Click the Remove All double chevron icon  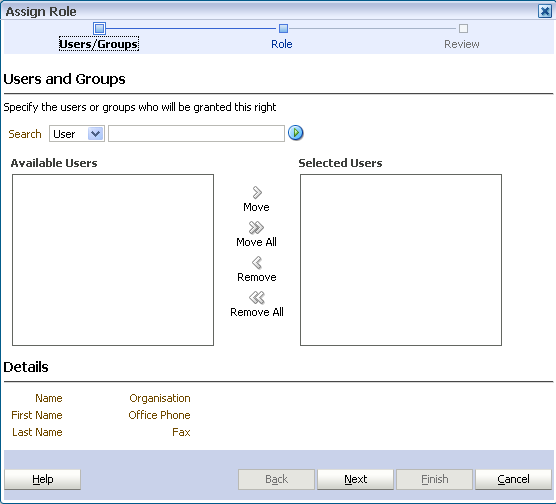tap(257, 298)
